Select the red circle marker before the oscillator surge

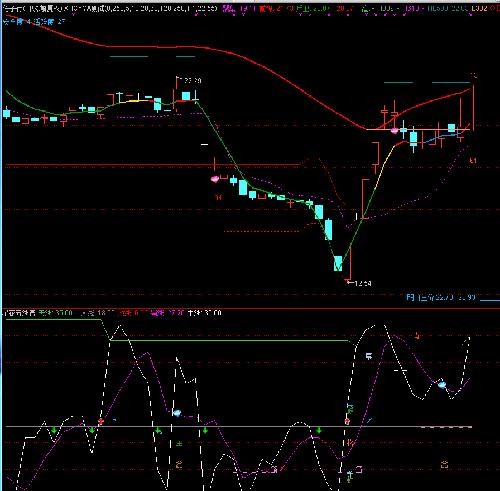click(x=347, y=422)
